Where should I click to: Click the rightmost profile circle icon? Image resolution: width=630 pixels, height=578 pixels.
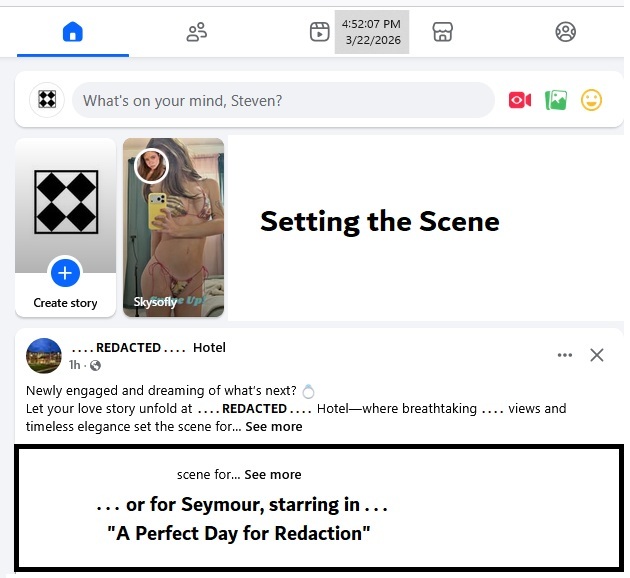point(565,32)
